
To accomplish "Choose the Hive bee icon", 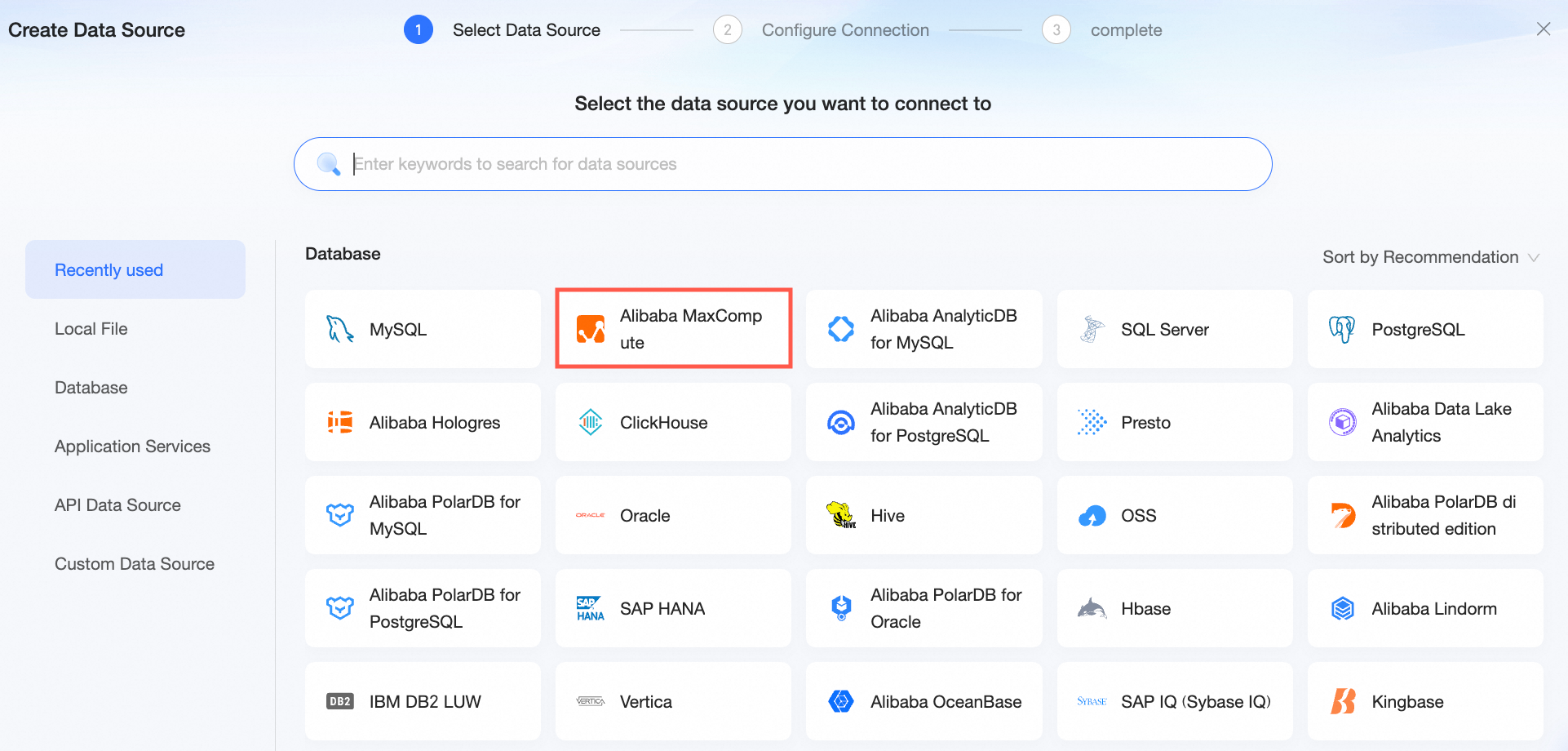I will point(841,515).
